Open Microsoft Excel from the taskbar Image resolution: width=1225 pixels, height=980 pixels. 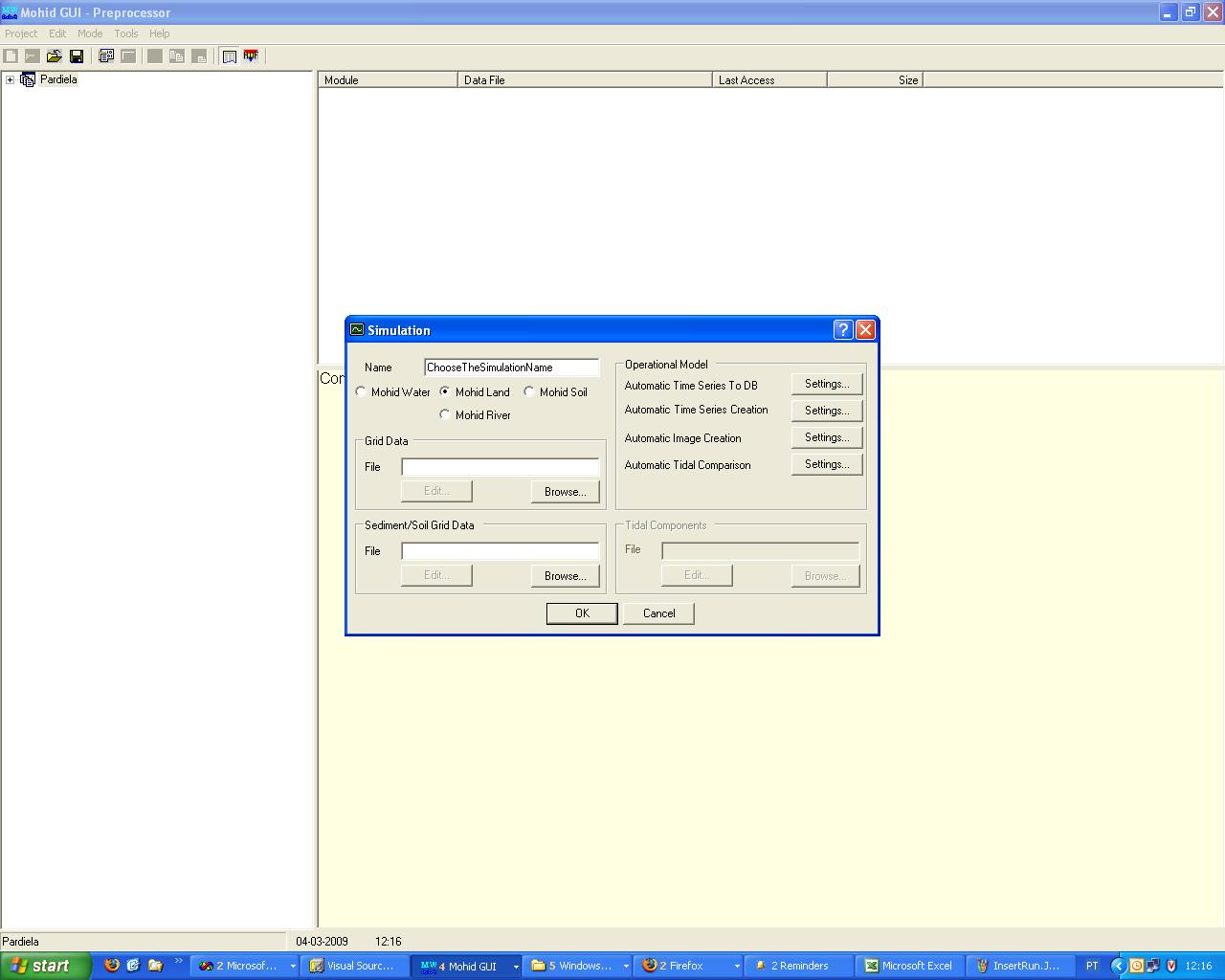pos(908,966)
